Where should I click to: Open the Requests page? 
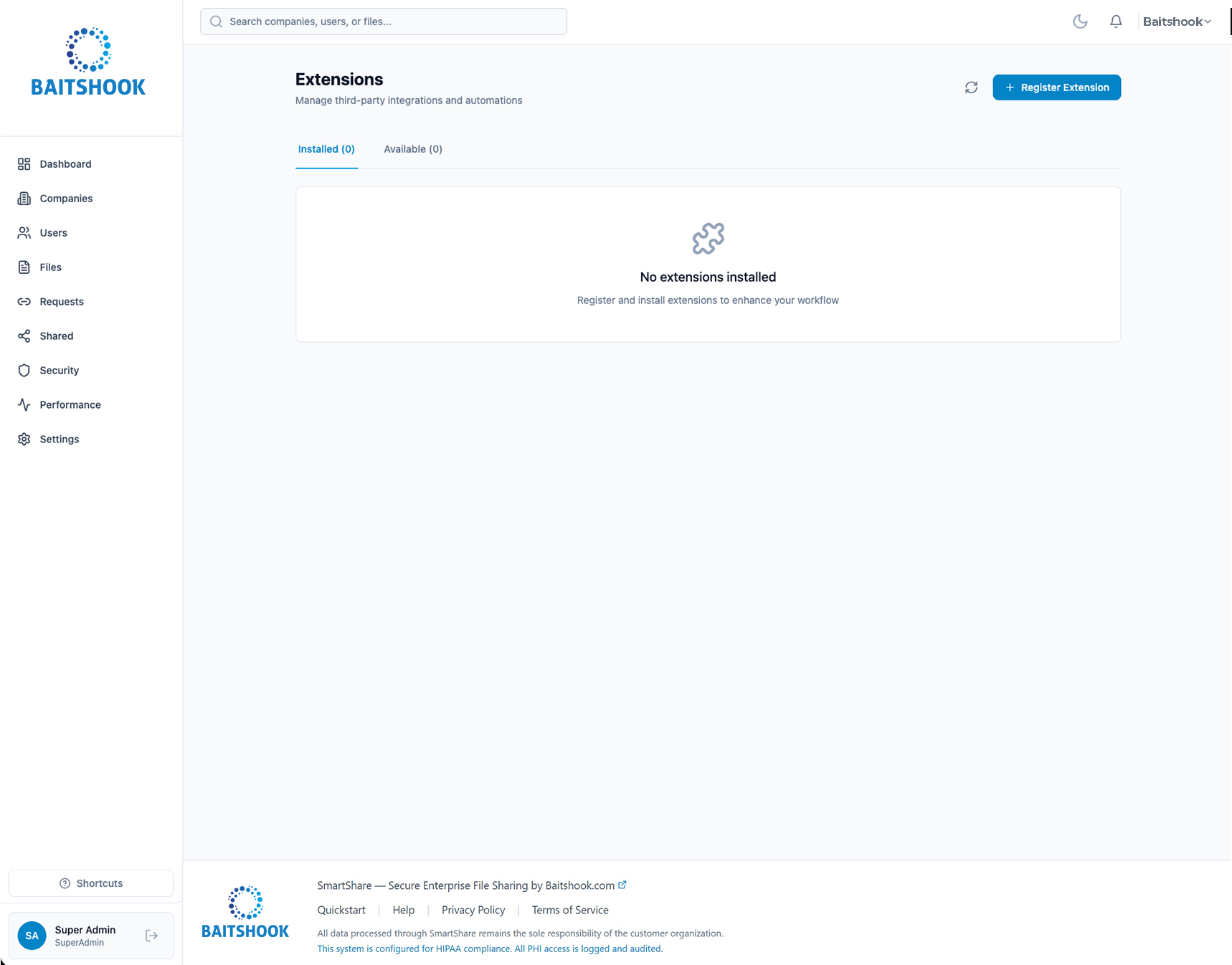62,302
